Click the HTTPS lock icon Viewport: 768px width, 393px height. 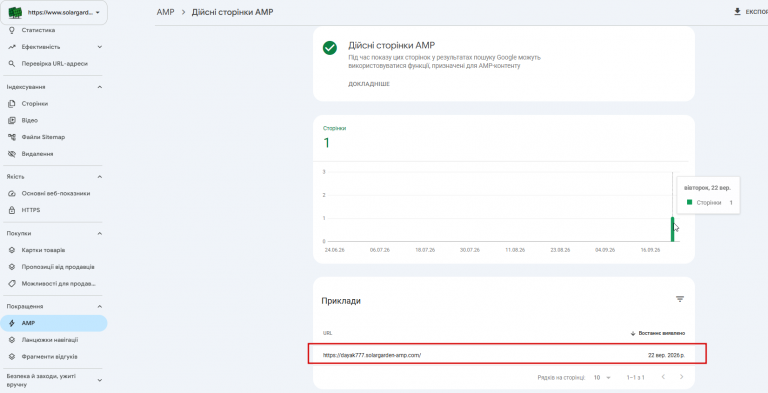click(12, 210)
